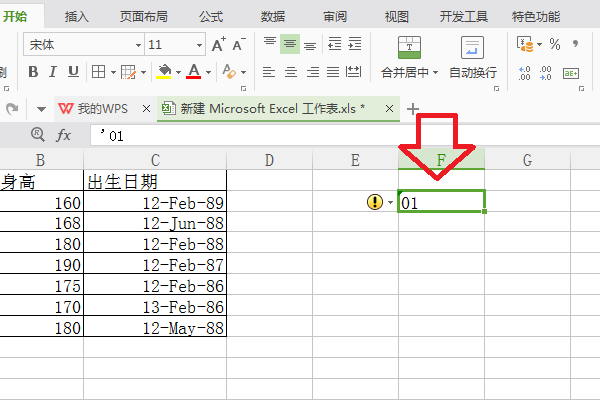The height and width of the screenshot is (400, 600).
Task: Align text right horizontally
Action: coord(313,72)
